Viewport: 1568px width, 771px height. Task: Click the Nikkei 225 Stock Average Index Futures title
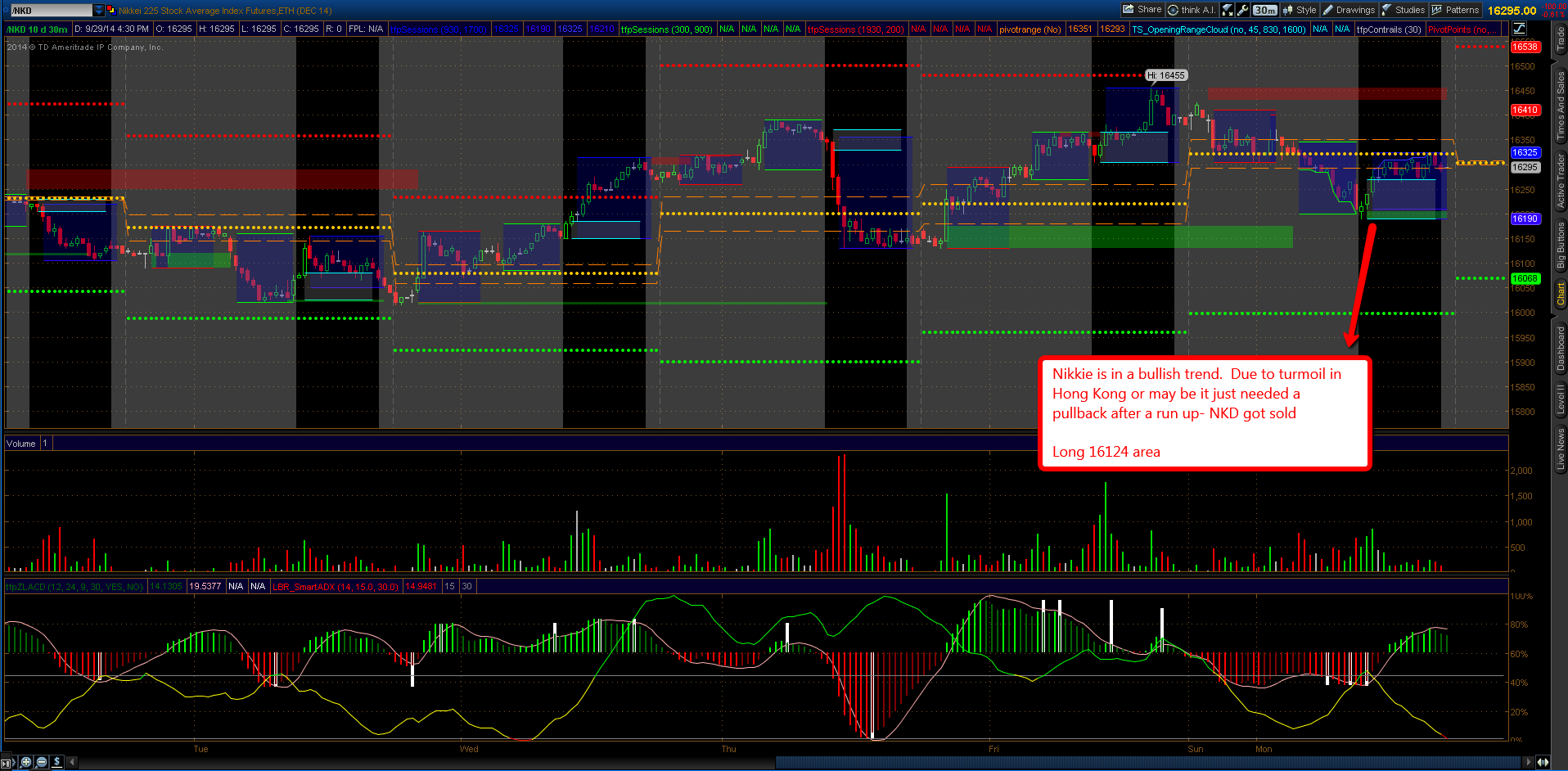[225, 11]
